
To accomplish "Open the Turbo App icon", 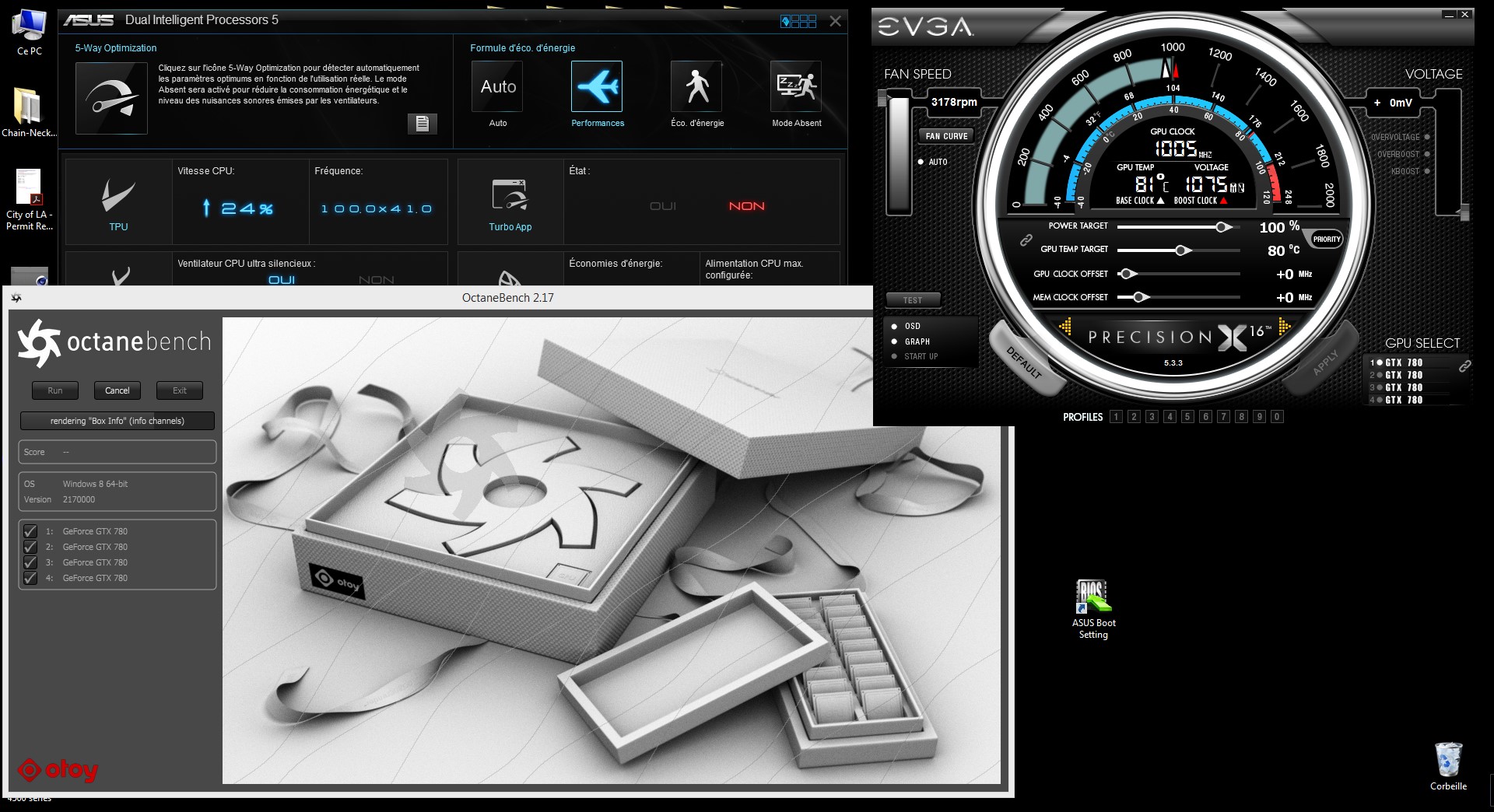I will (510, 195).
